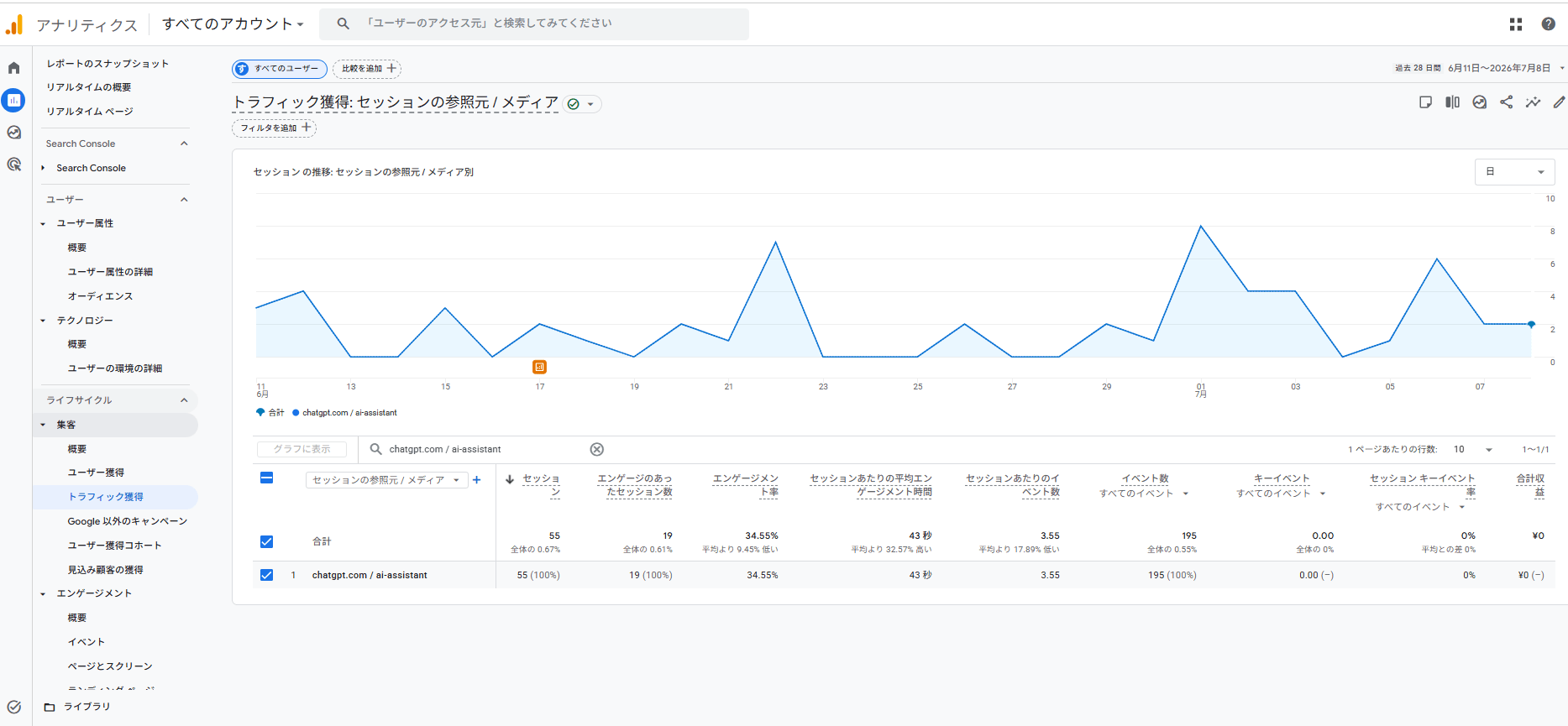Open the 日 granularity dropdown on chart
Screen dimensions: 1568x726
pyautogui.click(x=1515, y=172)
